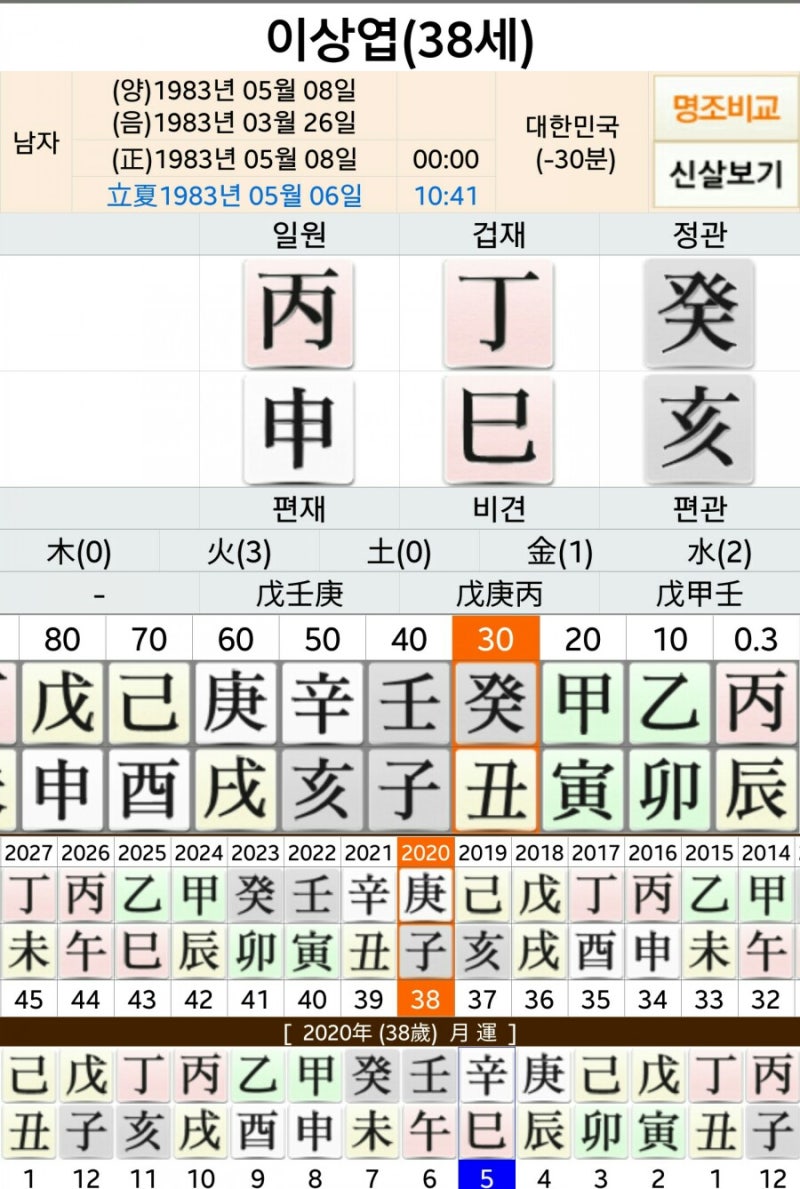Choose the age 40 daeun header
This screenshot has width=800, height=1189.
click(x=409, y=638)
